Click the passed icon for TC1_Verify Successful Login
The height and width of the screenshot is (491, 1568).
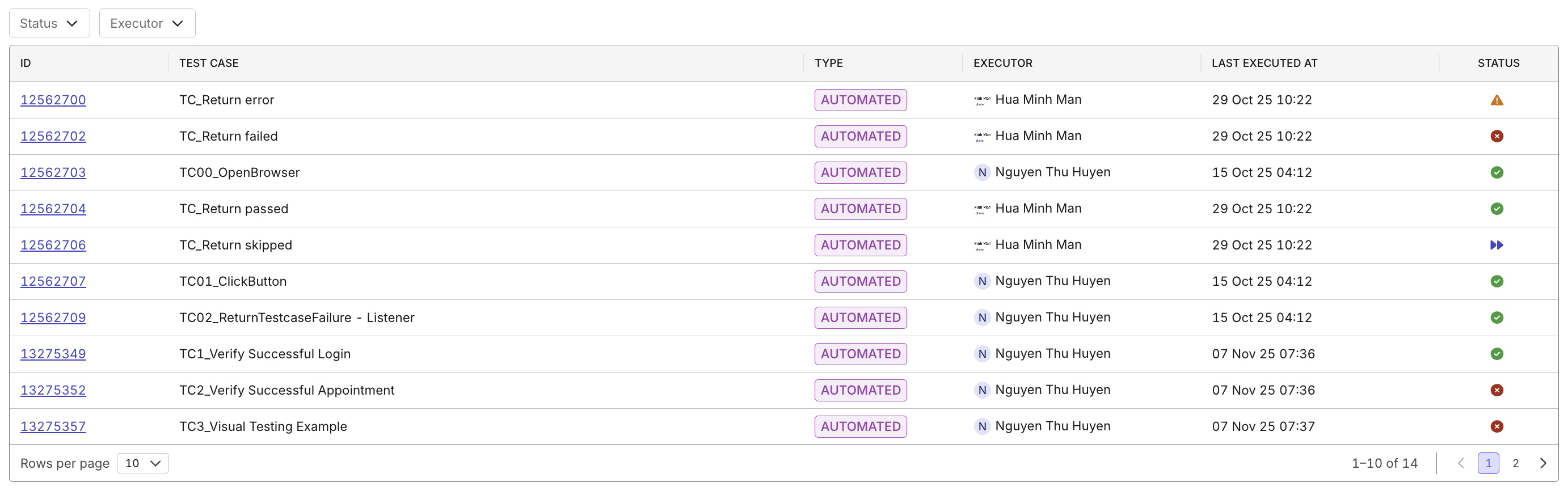(1496, 353)
